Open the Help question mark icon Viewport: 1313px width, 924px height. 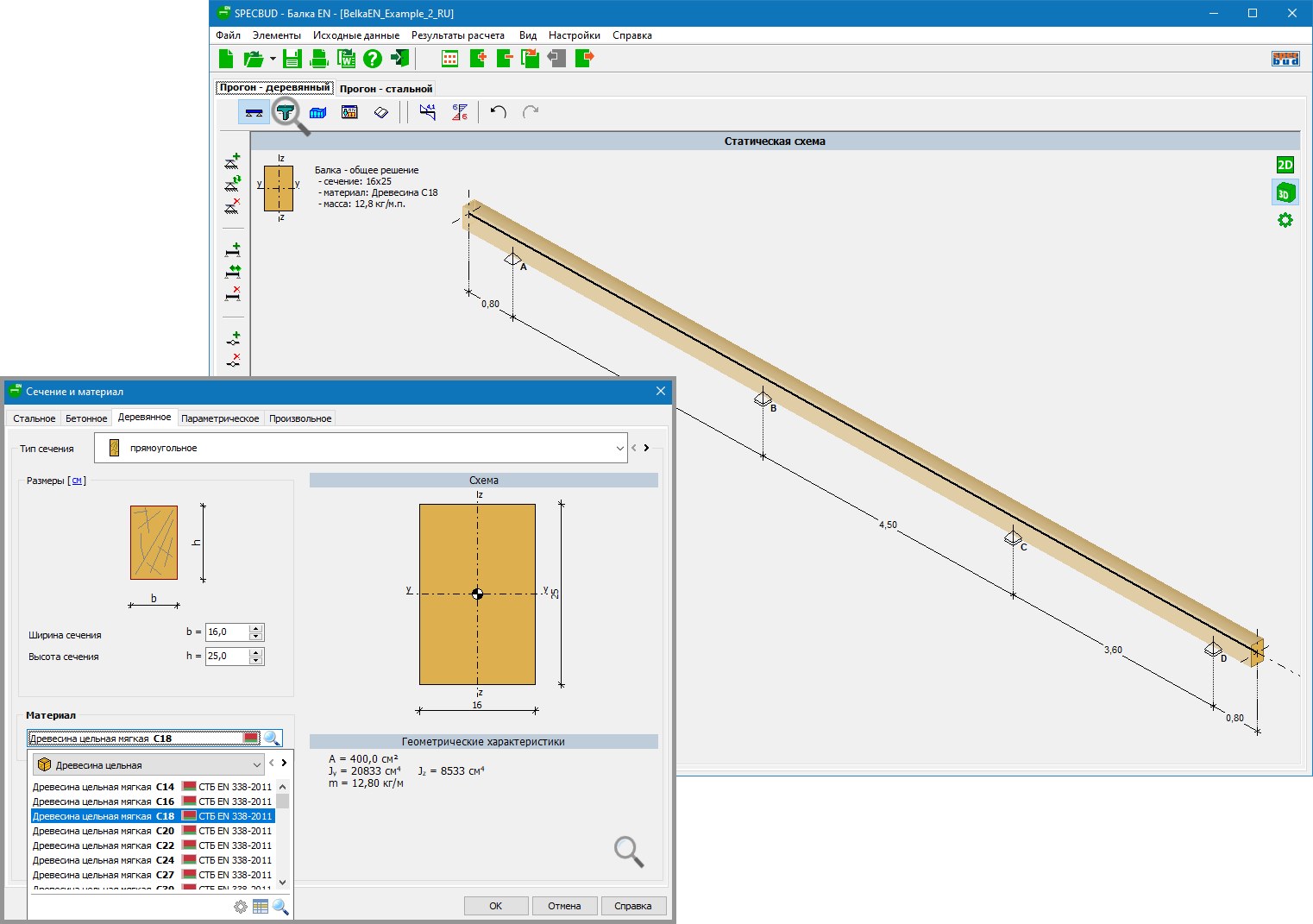click(x=373, y=59)
